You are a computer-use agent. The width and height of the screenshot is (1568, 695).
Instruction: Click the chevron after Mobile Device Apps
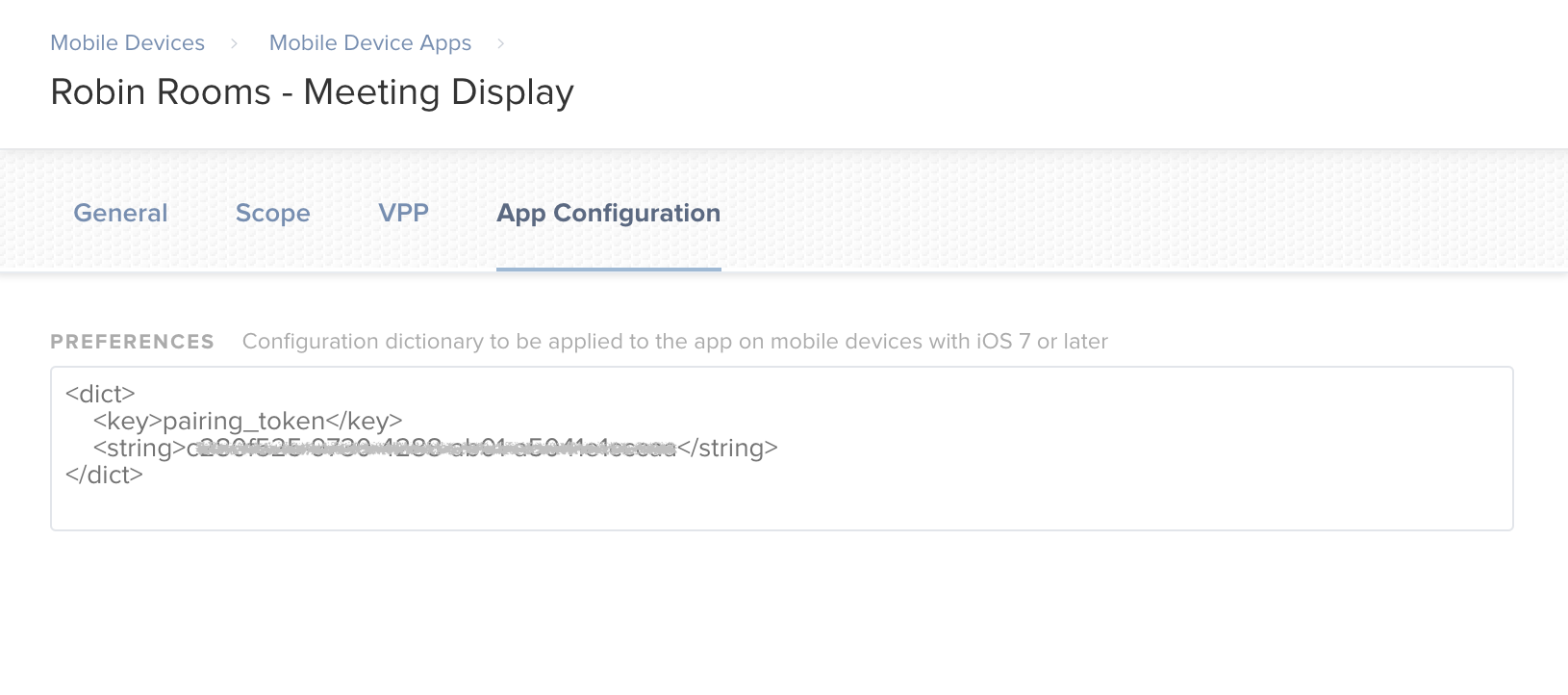(500, 43)
